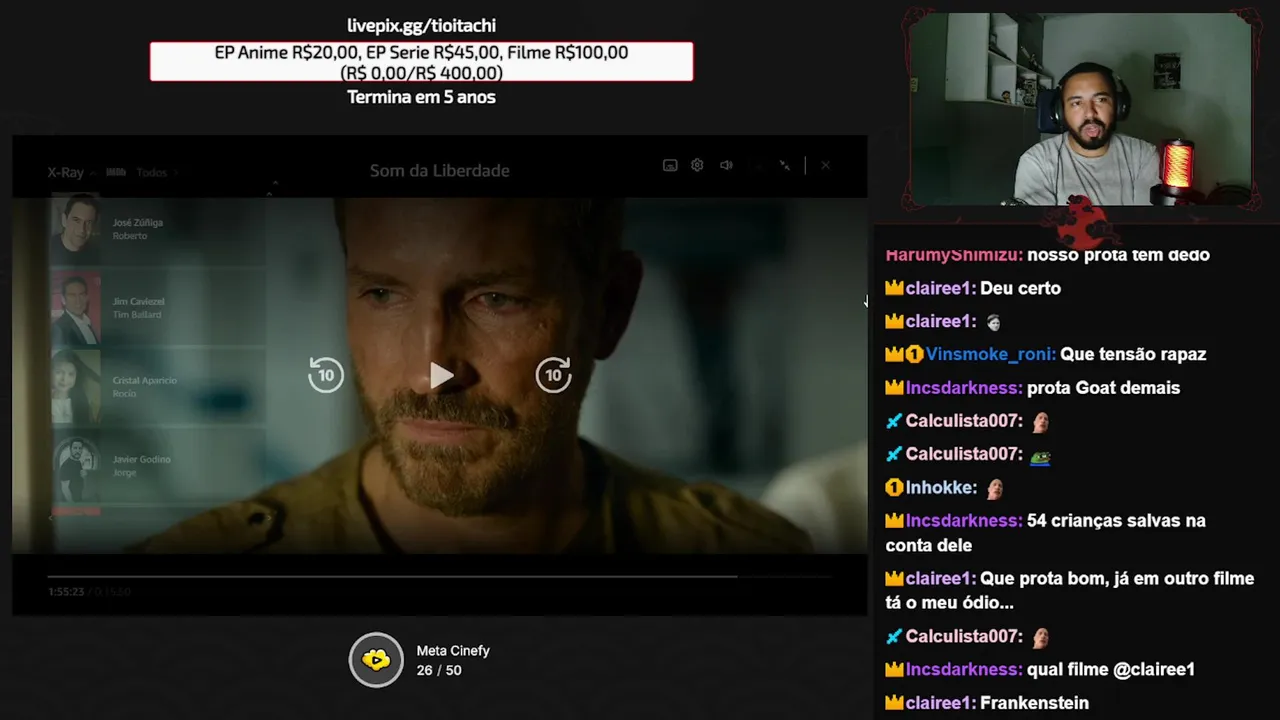This screenshot has width=1280, height=720.
Task: Open the subtitles and audio menu icon
Action: coord(670,165)
